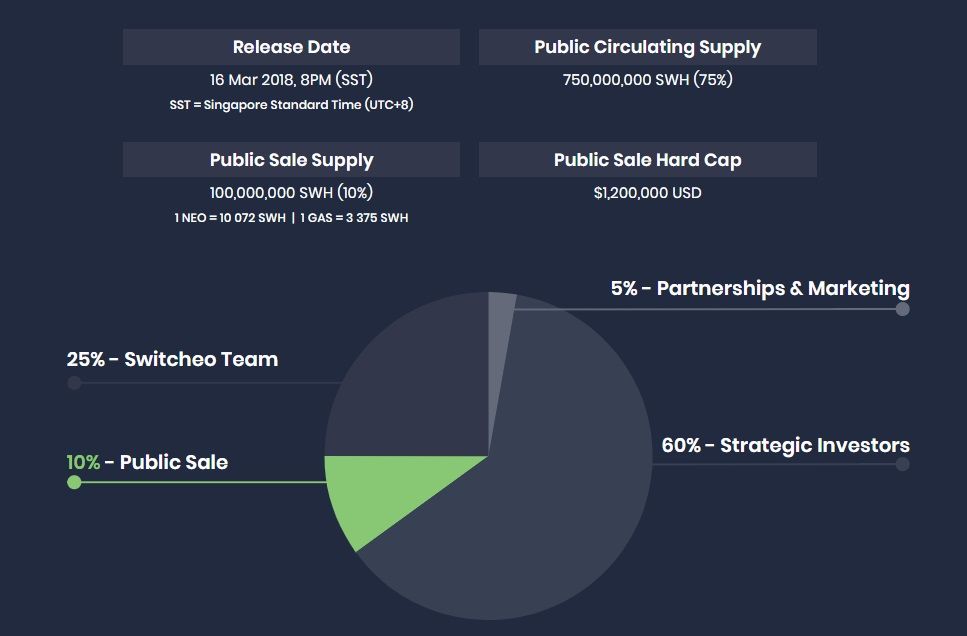The height and width of the screenshot is (636, 967).
Task: Click the $1,200,000 USD hard cap value
Action: [x=647, y=192]
